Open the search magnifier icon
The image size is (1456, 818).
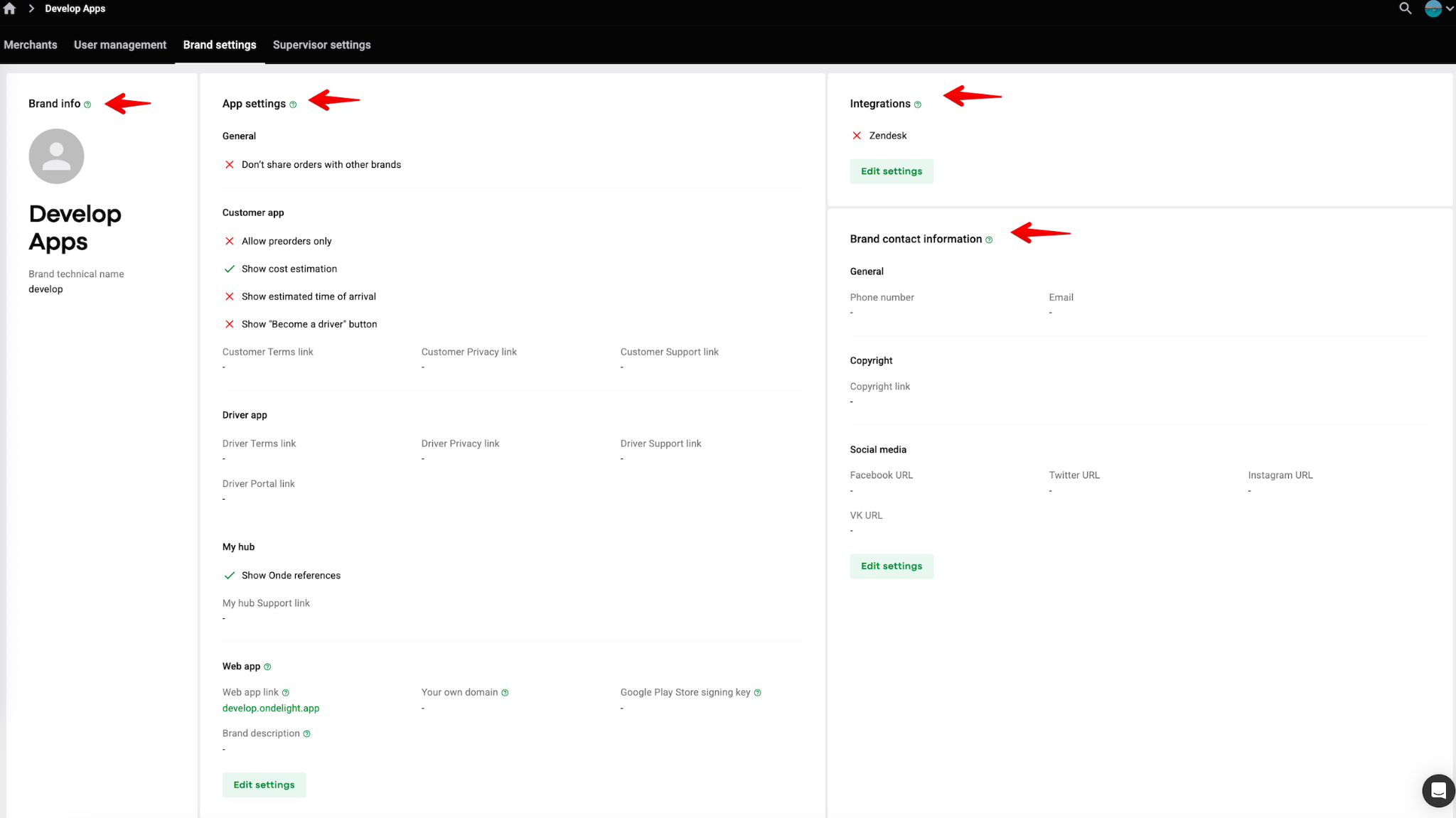click(x=1405, y=9)
